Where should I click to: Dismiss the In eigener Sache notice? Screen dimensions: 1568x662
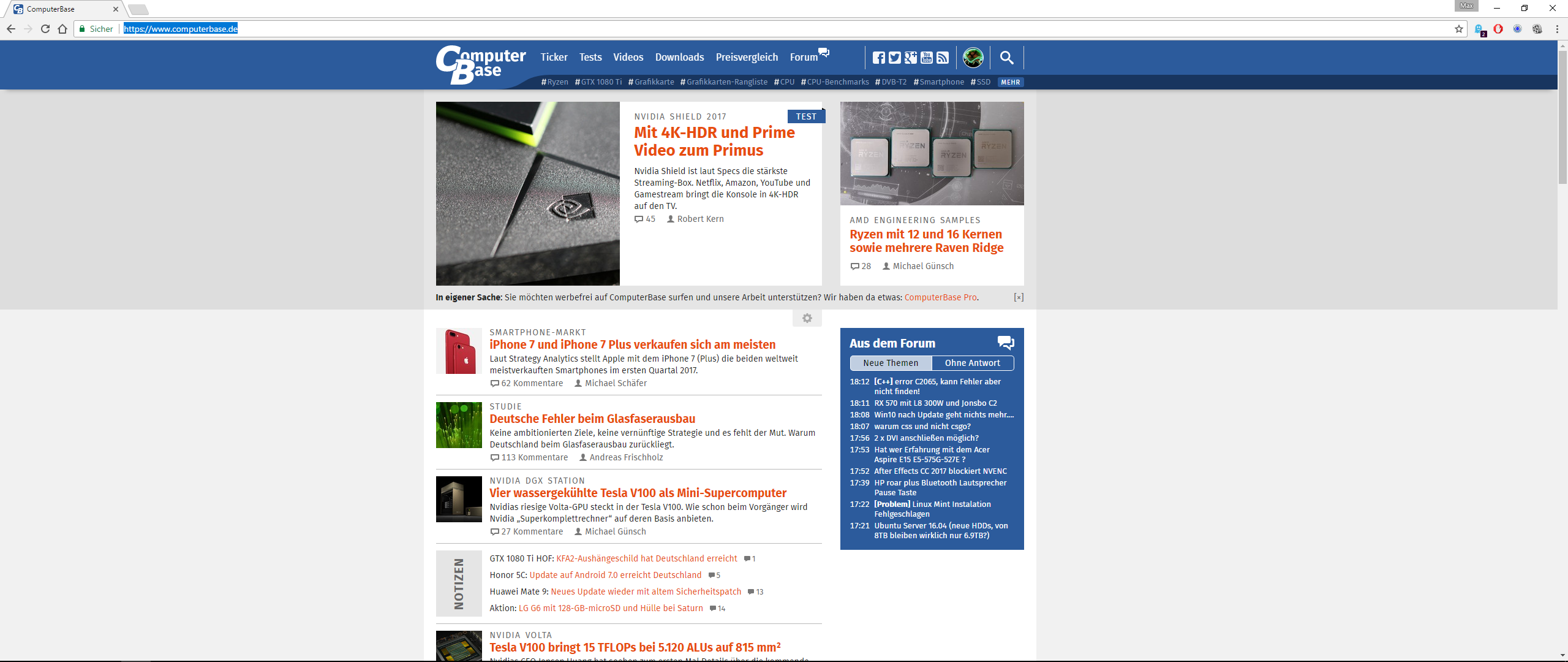point(1018,297)
